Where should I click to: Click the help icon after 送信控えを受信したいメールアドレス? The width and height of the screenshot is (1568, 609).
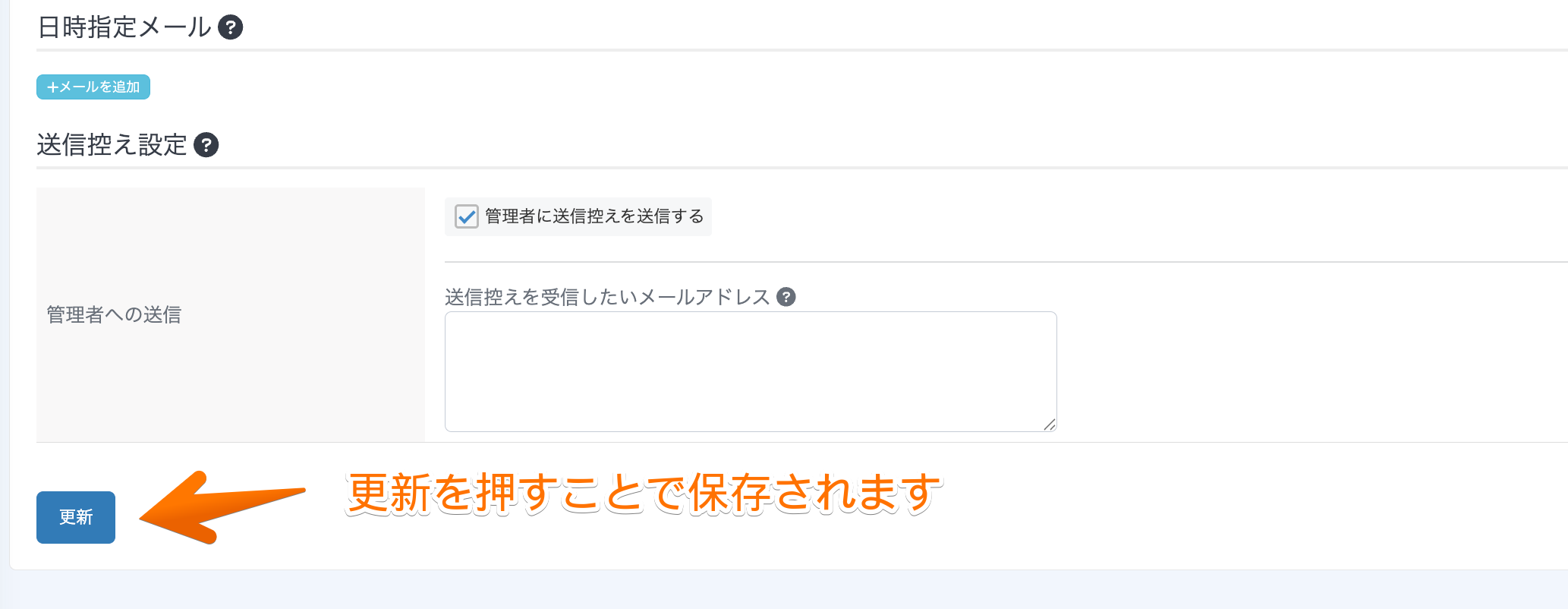(786, 297)
